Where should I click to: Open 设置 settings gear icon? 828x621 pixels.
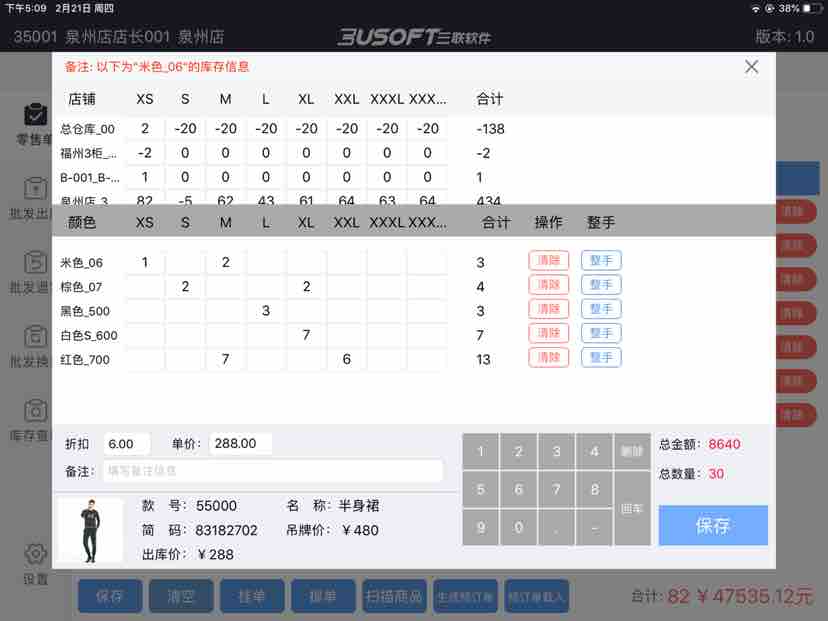pyautogui.click(x=35, y=555)
